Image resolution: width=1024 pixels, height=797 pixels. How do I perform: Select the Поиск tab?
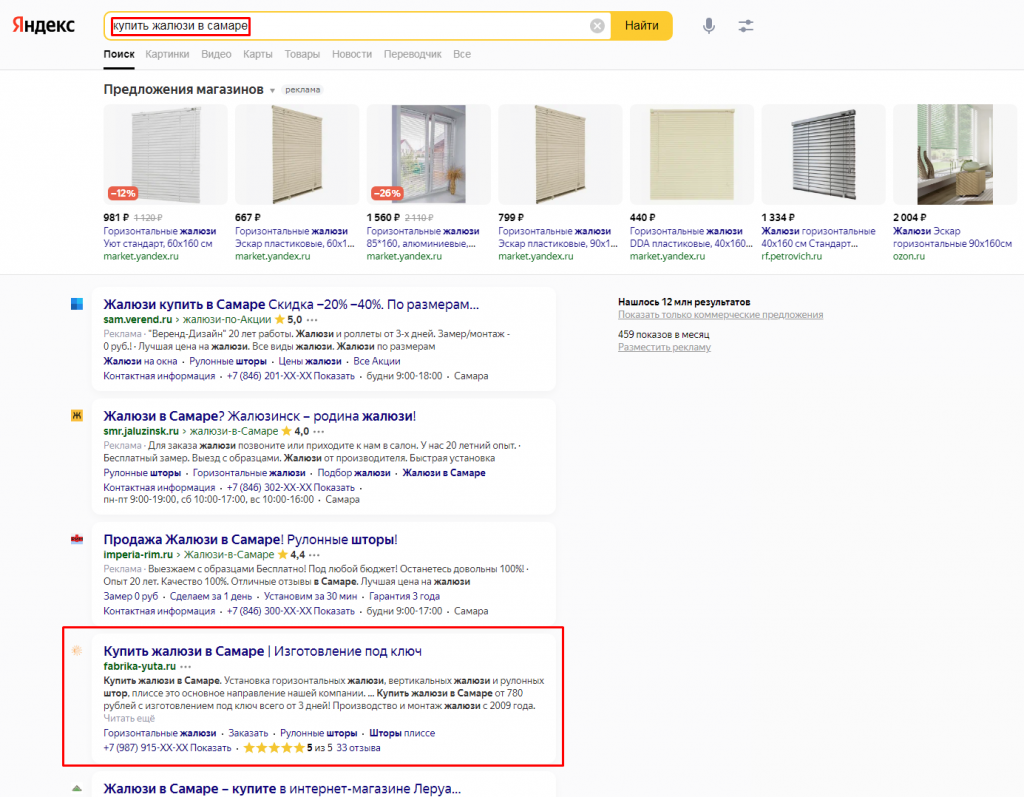(119, 54)
